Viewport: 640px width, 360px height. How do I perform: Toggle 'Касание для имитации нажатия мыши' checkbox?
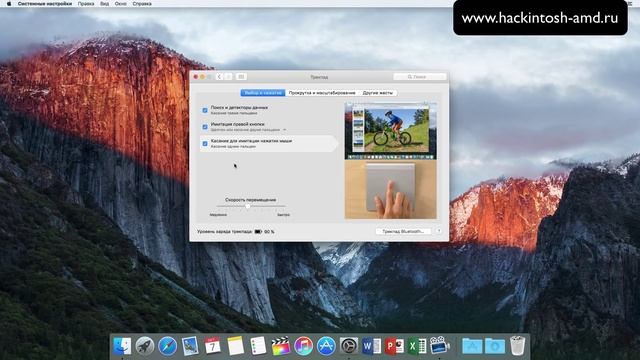[x=205, y=144]
